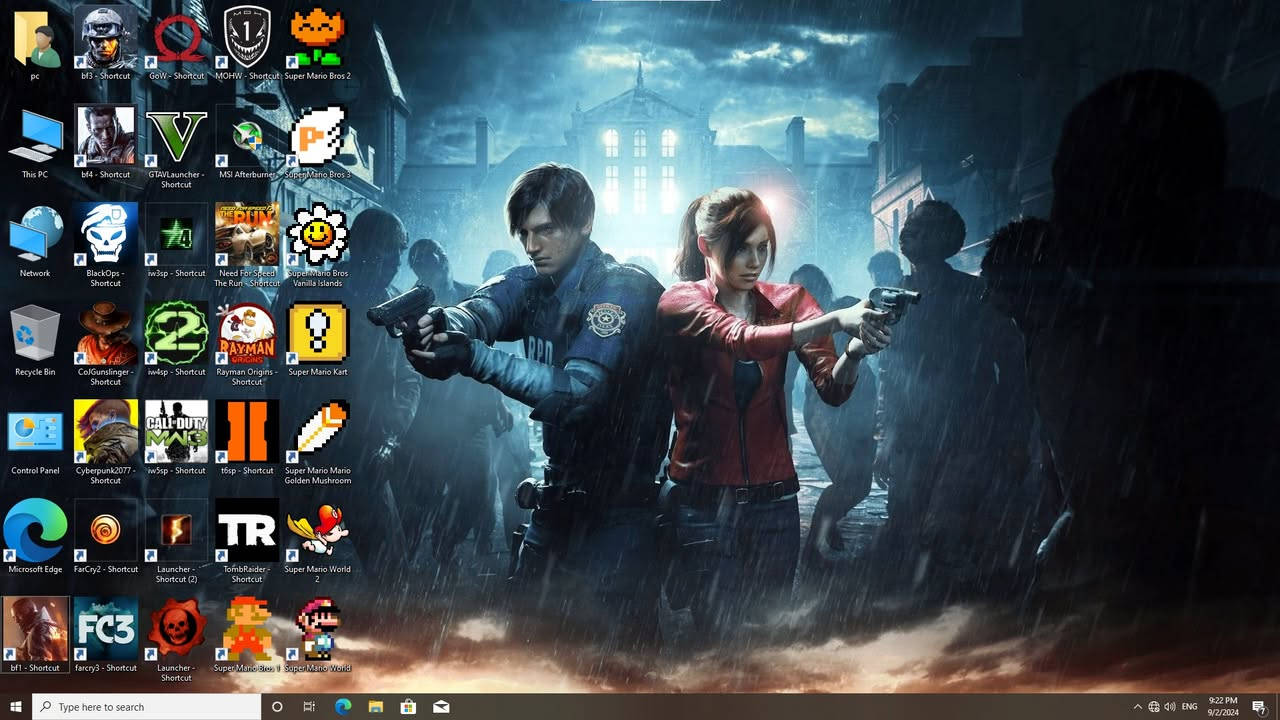Select the Recycle Bin icon
The height and width of the screenshot is (720, 1280).
tap(35, 333)
